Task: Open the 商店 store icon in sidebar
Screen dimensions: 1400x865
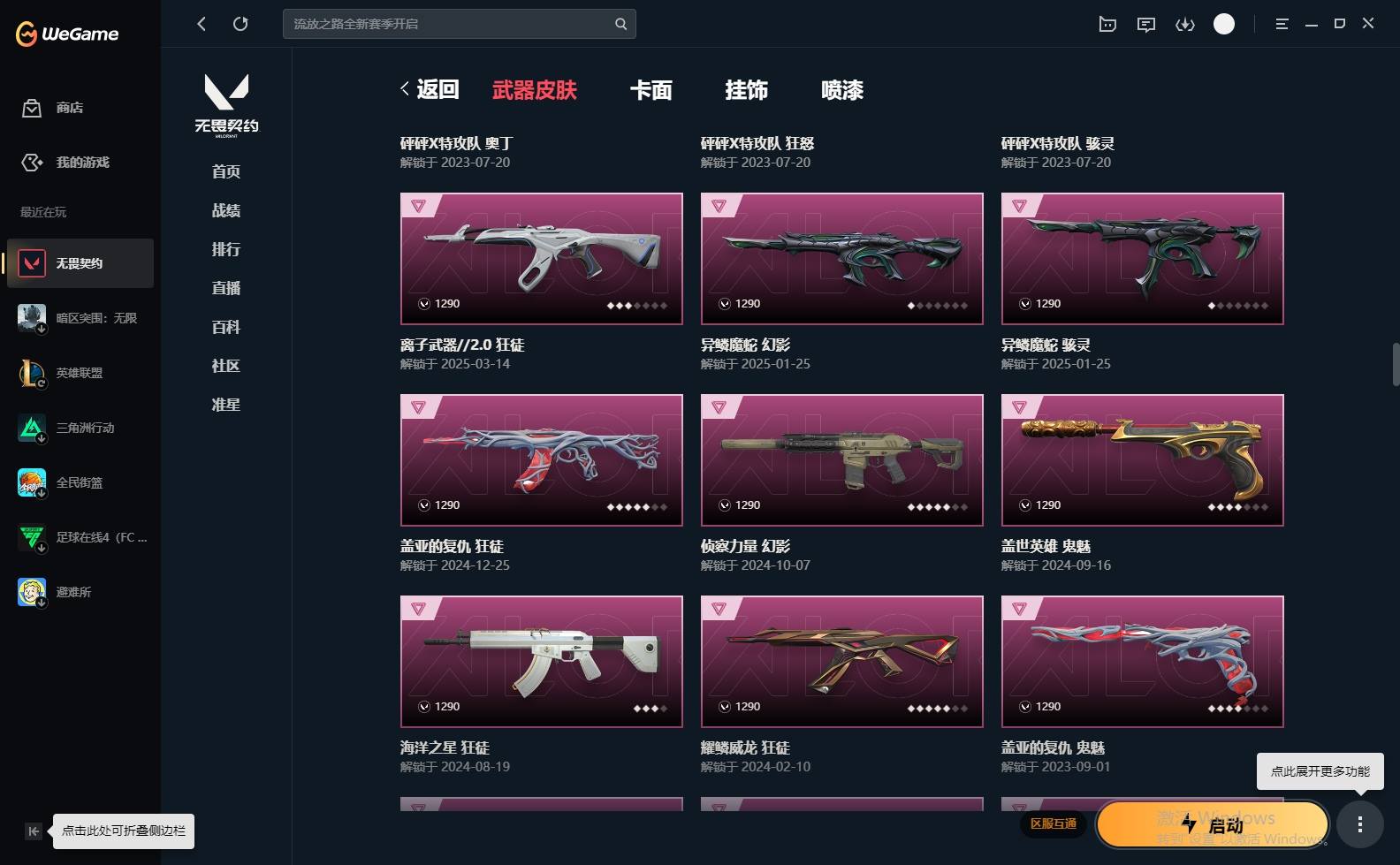Action: pyautogui.click(x=32, y=108)
